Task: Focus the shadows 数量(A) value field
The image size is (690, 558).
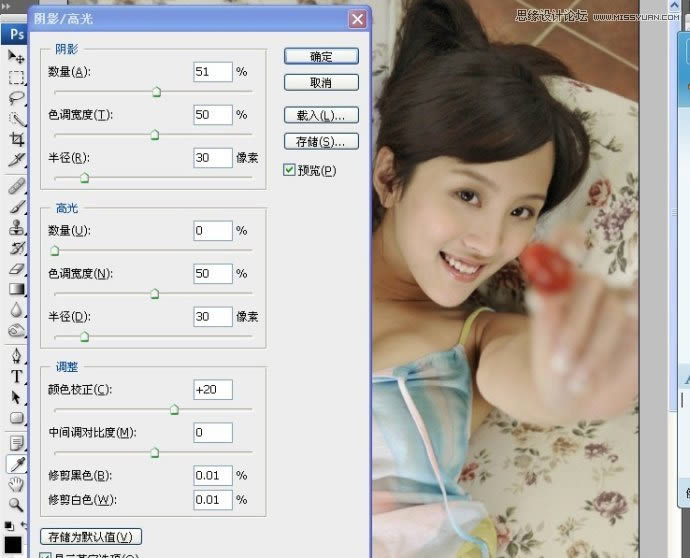Action: (213, 72)
